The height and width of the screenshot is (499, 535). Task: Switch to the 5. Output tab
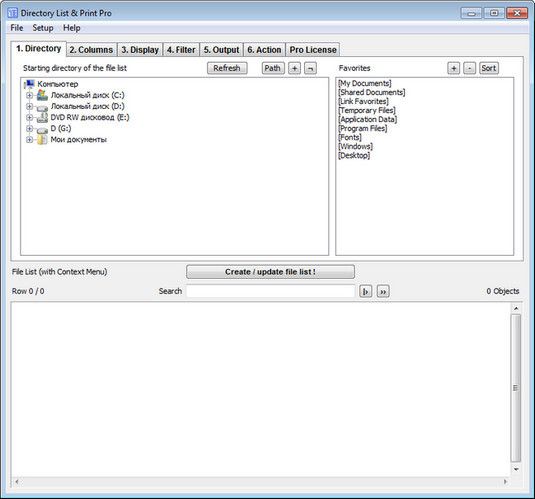(221, 50)
